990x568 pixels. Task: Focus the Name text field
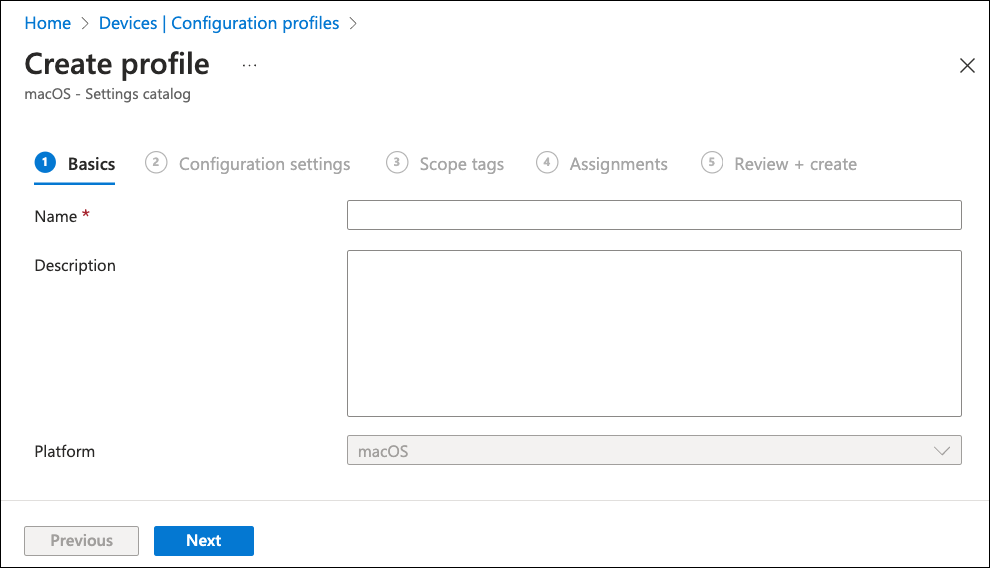pyautogui.click(x=654, y=215)
